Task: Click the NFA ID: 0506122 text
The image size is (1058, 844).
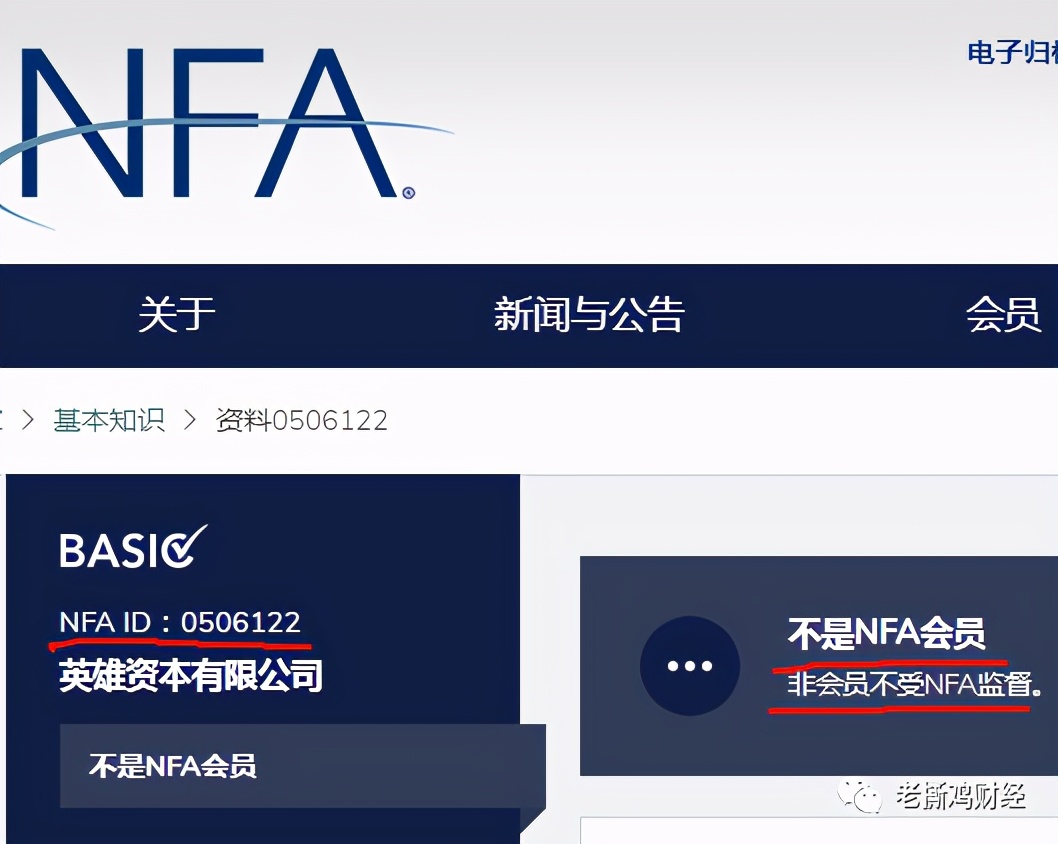Action: pos(180,622)
